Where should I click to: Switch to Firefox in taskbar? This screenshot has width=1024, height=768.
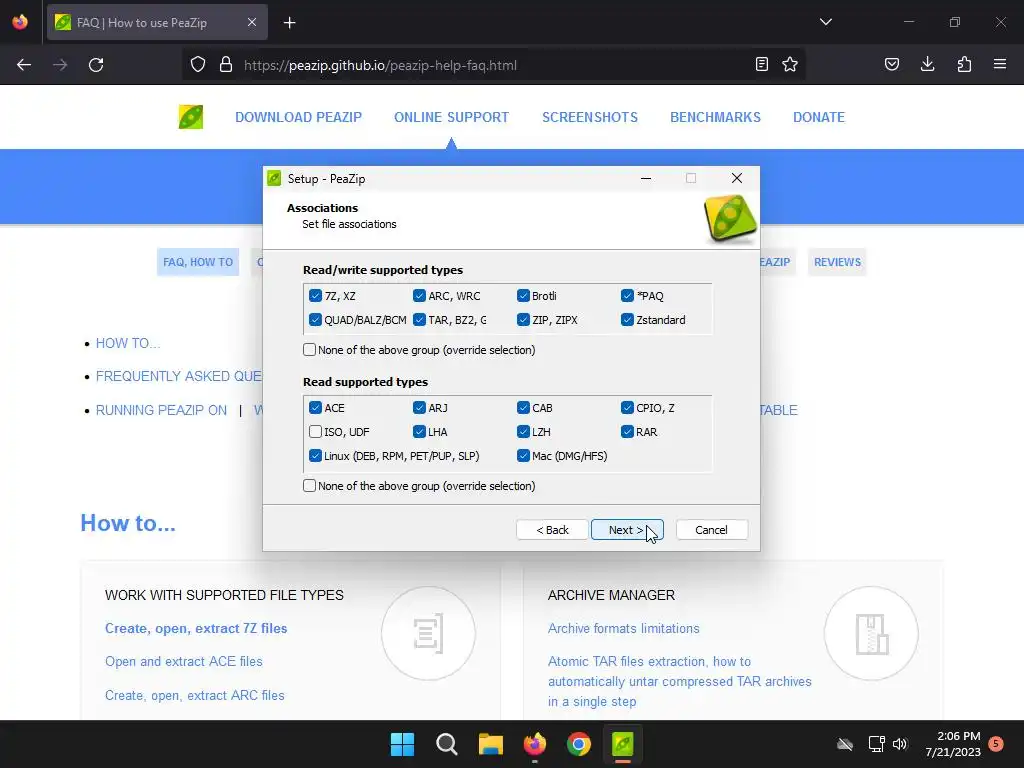pos(535,744)
